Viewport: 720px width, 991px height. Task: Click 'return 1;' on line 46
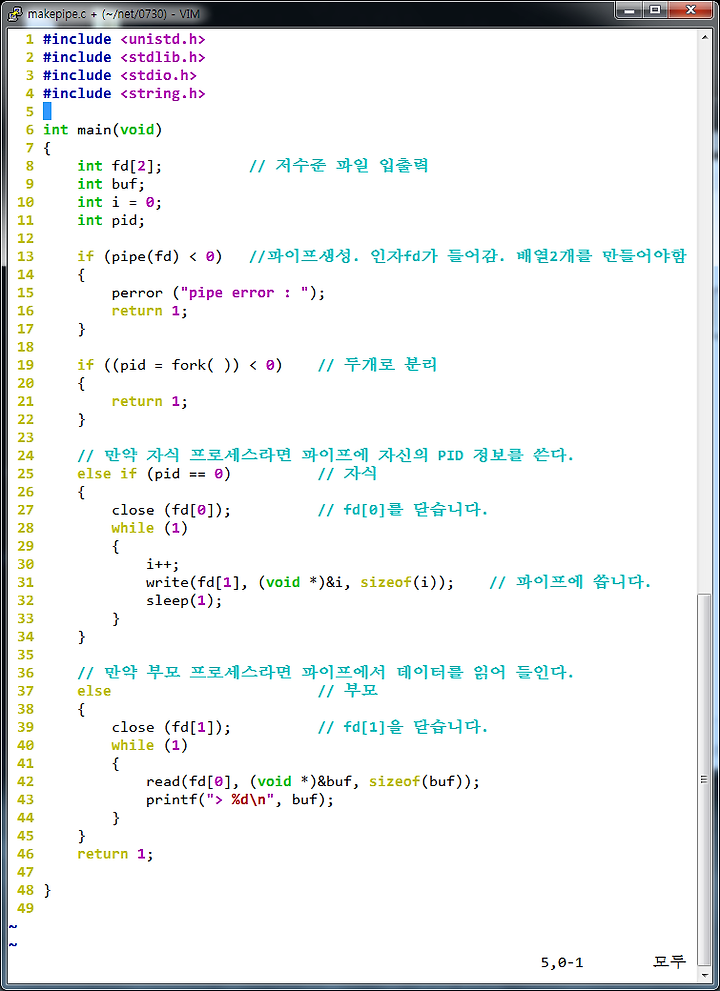tap(115, 854)
